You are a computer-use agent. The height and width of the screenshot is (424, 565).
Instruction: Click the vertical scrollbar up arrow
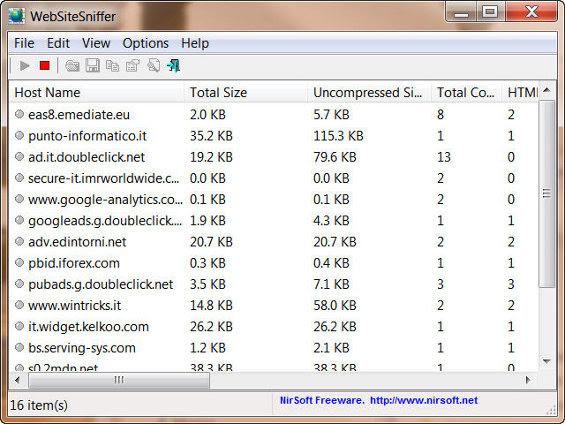click(547, 90)
